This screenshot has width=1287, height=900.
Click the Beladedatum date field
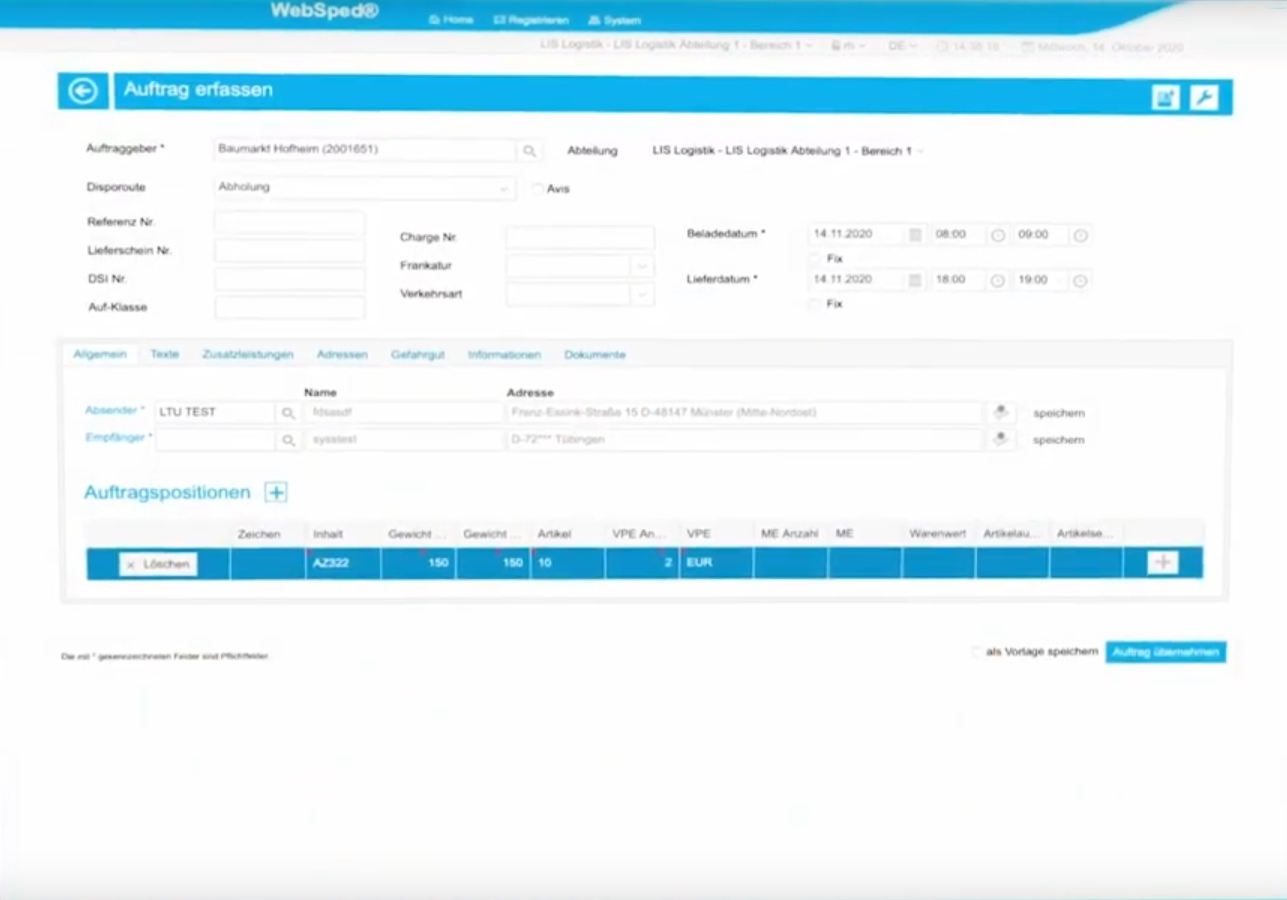pos(857,234)
